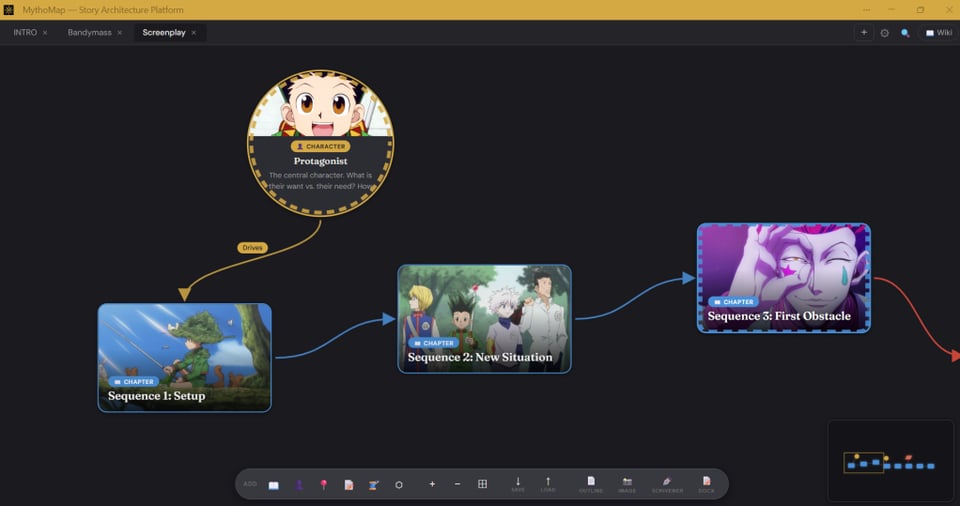Click the Protagonist description text
This screenshot has width=960, height=506.
tap(320, 181)
